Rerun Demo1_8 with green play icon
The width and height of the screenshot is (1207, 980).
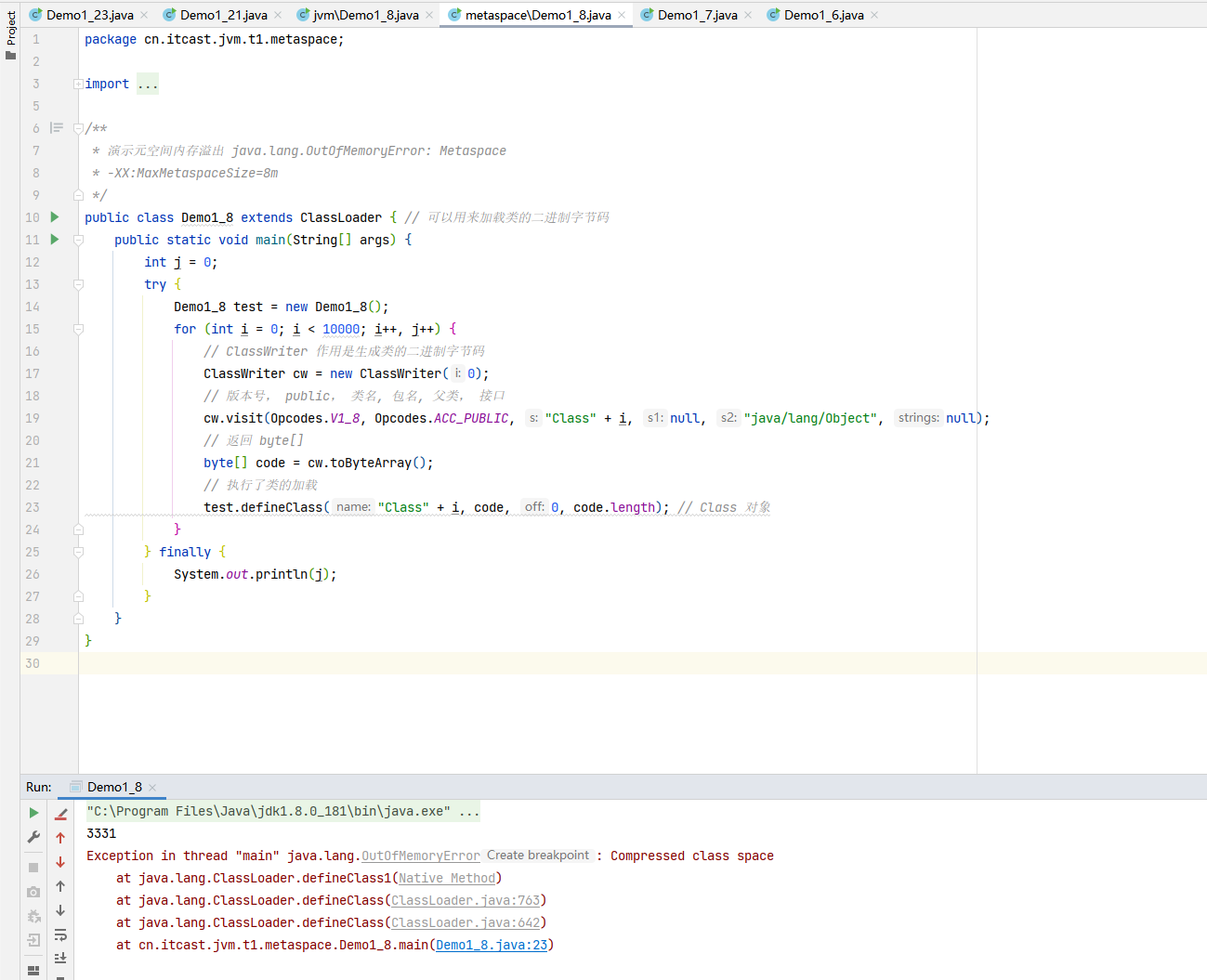tap(34, 813)
